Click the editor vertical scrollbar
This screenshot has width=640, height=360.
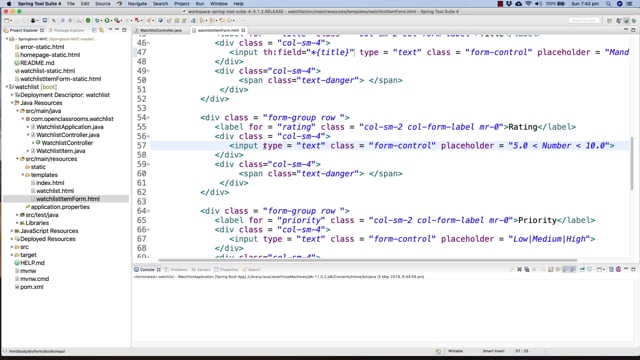coord(633,163)
